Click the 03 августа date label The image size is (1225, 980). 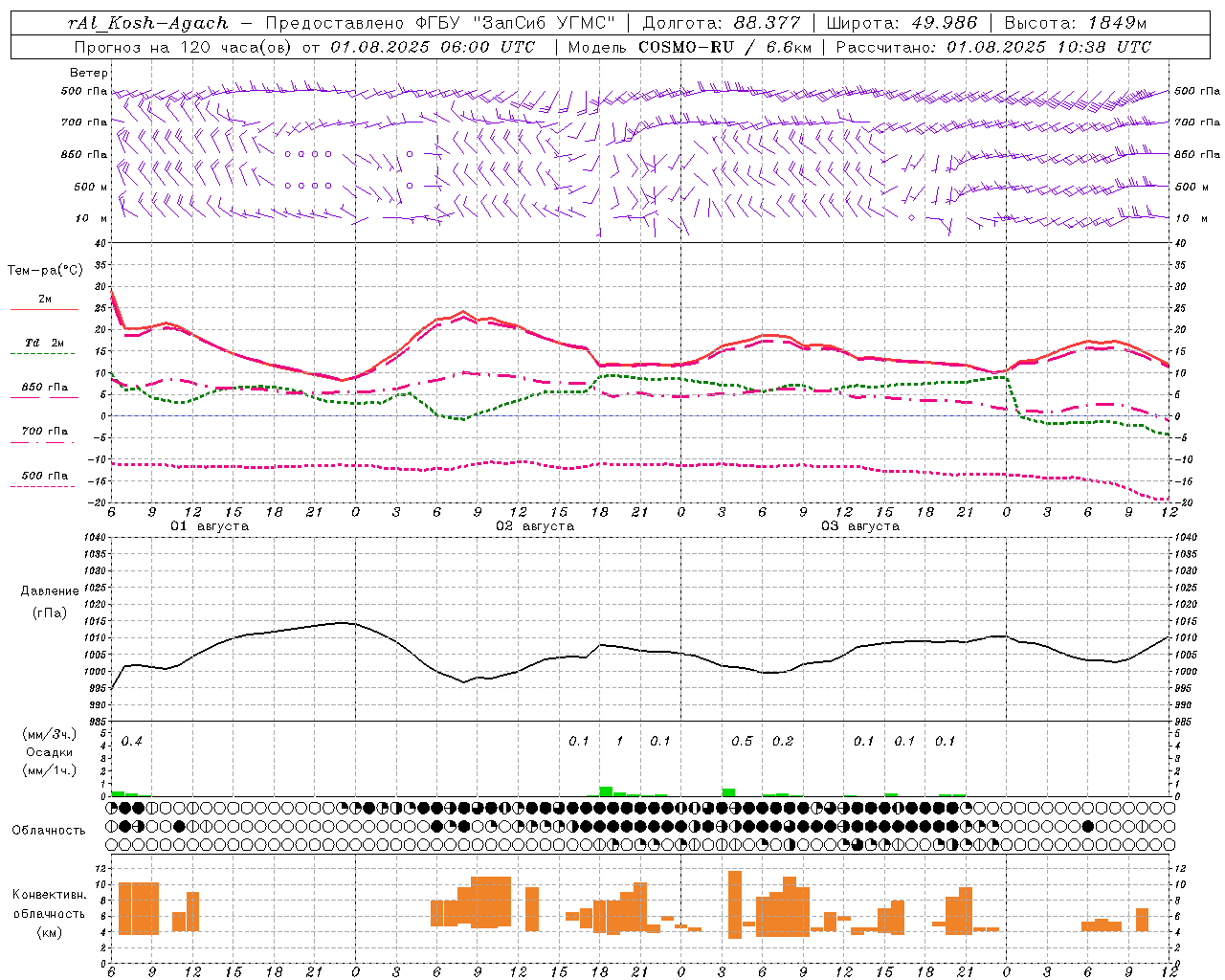pos(860,526)
